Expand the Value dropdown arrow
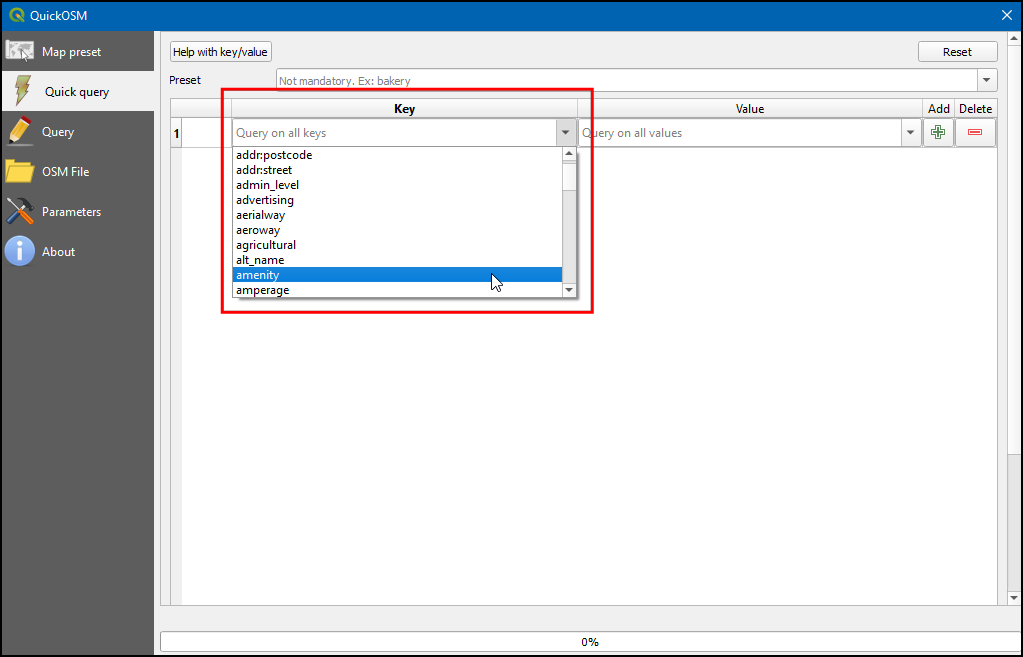Viewport: 1023px width, 657px height. tap(911, 132)
